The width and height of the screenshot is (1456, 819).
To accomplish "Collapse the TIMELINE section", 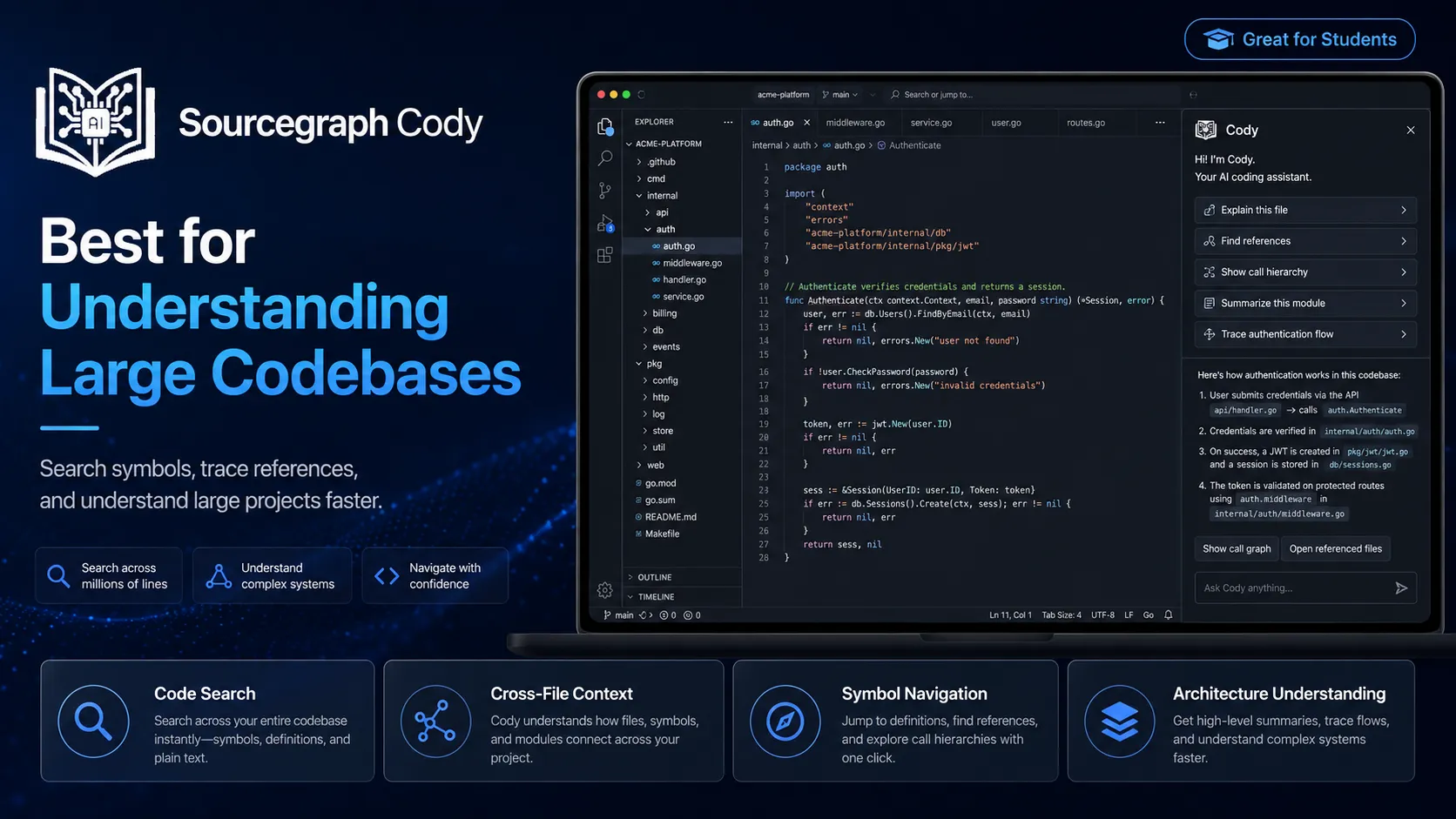I will [630, 597].
